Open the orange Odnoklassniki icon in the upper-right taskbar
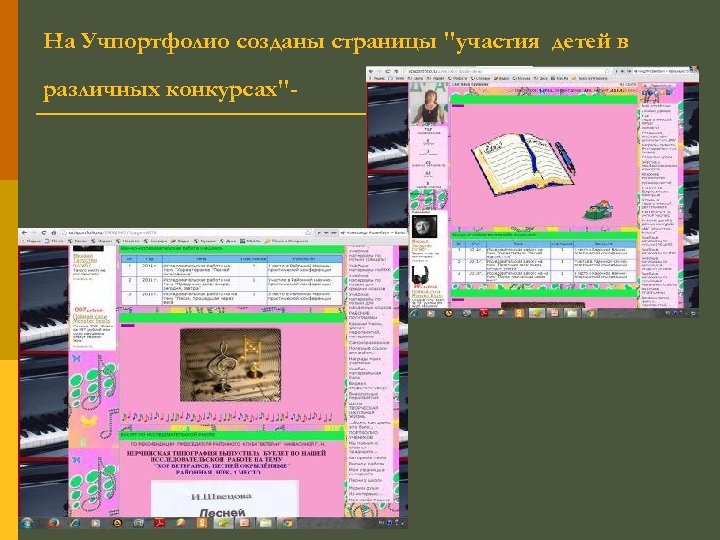720x540 pixels. (519, 313)
